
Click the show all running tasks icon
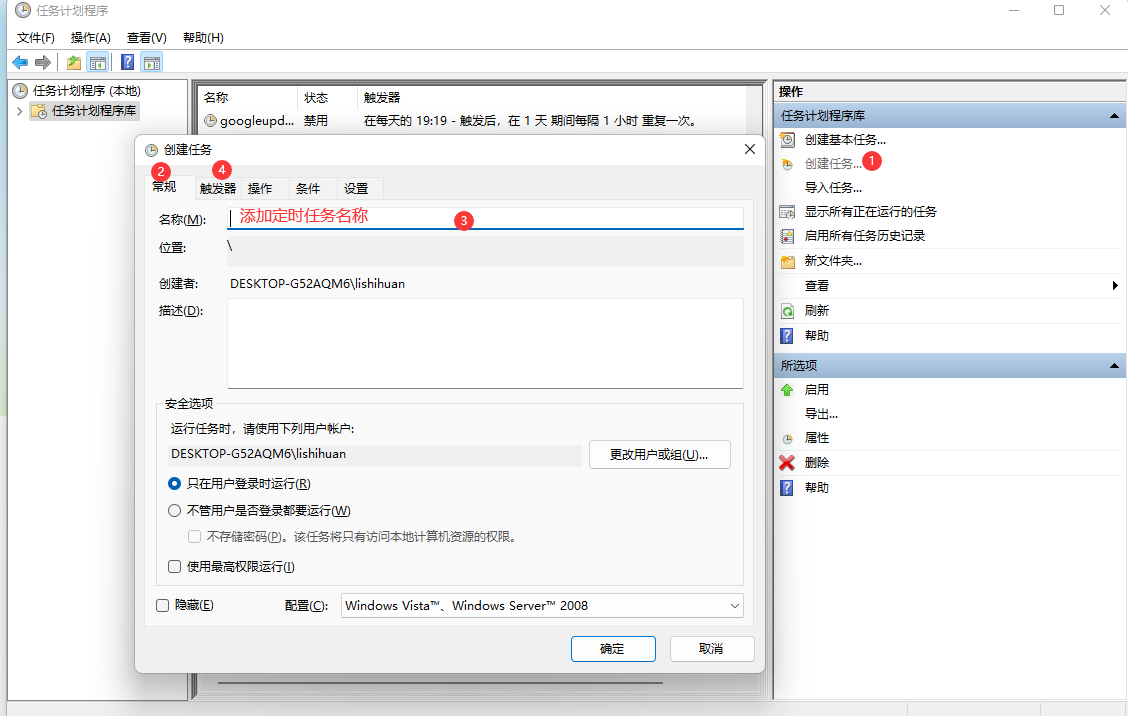787,212
